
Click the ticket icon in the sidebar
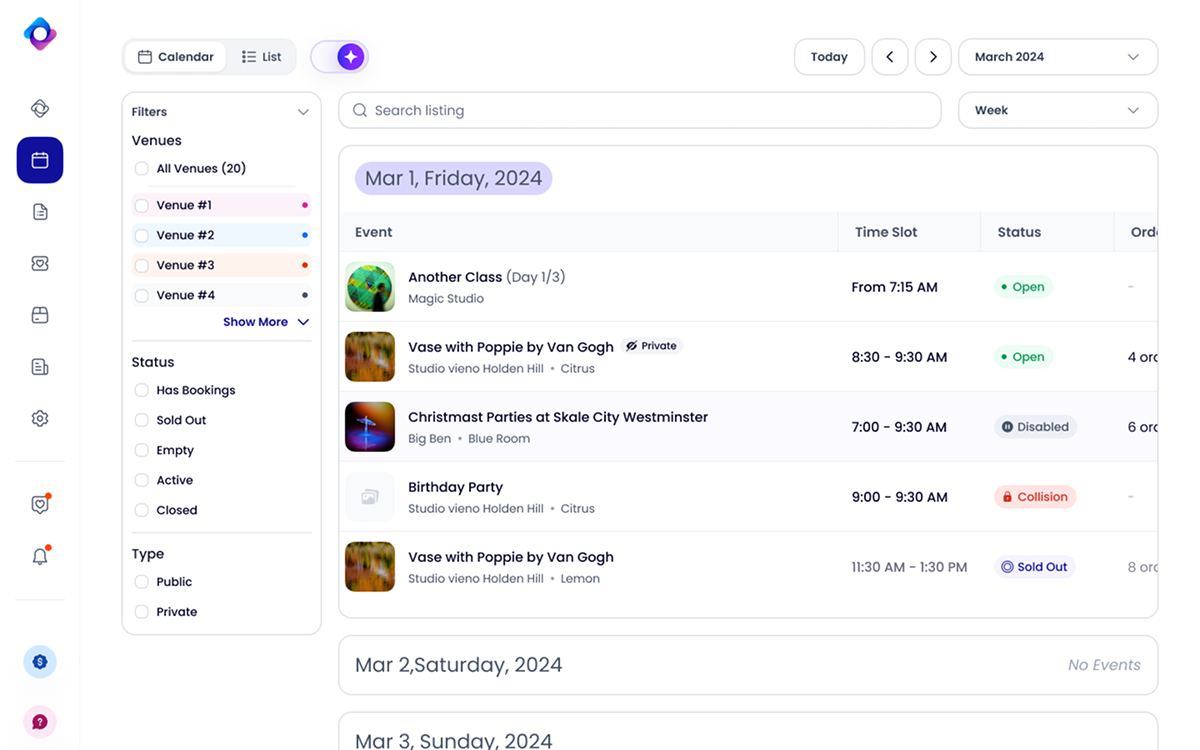pyautogui.click(x=39, y=263)
